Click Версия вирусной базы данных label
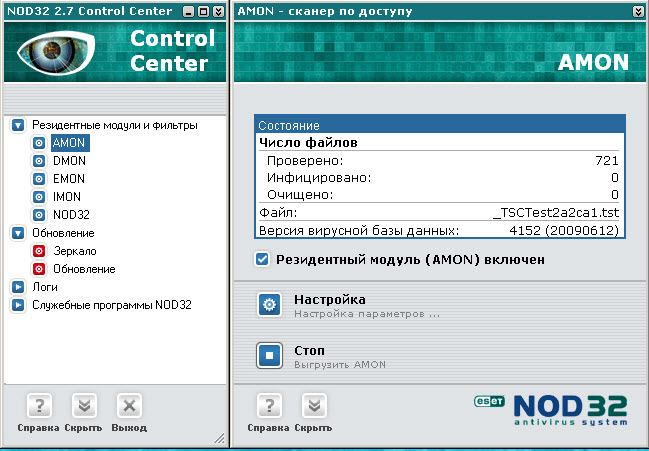 tap(359, 230)
